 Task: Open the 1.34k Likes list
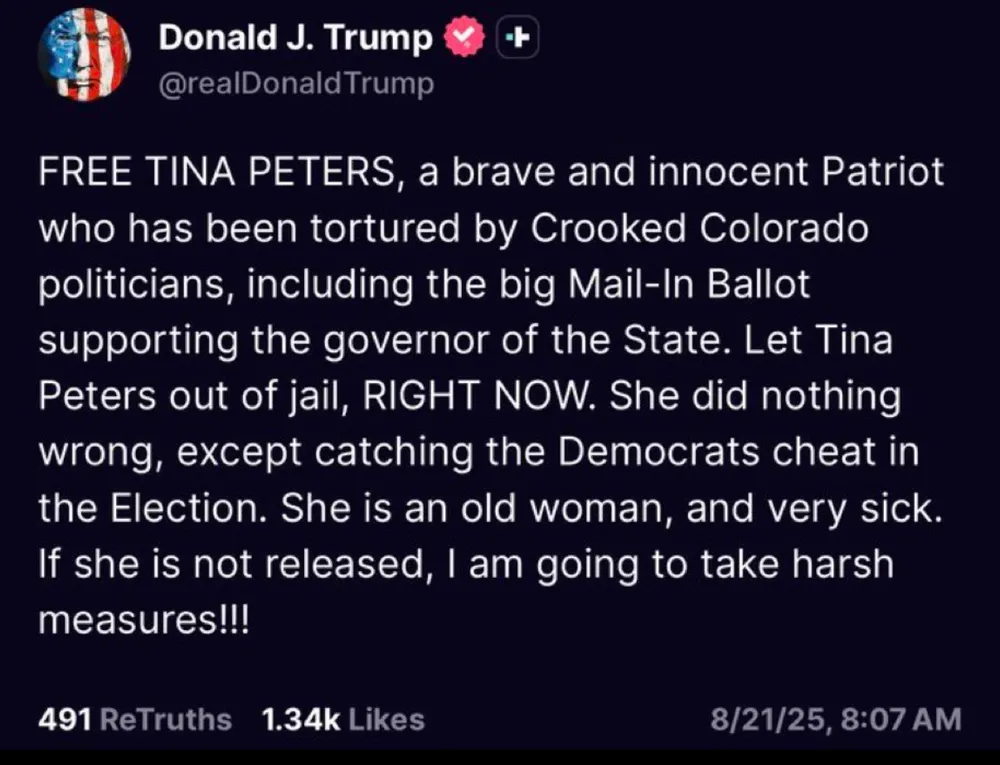[342, 719]
